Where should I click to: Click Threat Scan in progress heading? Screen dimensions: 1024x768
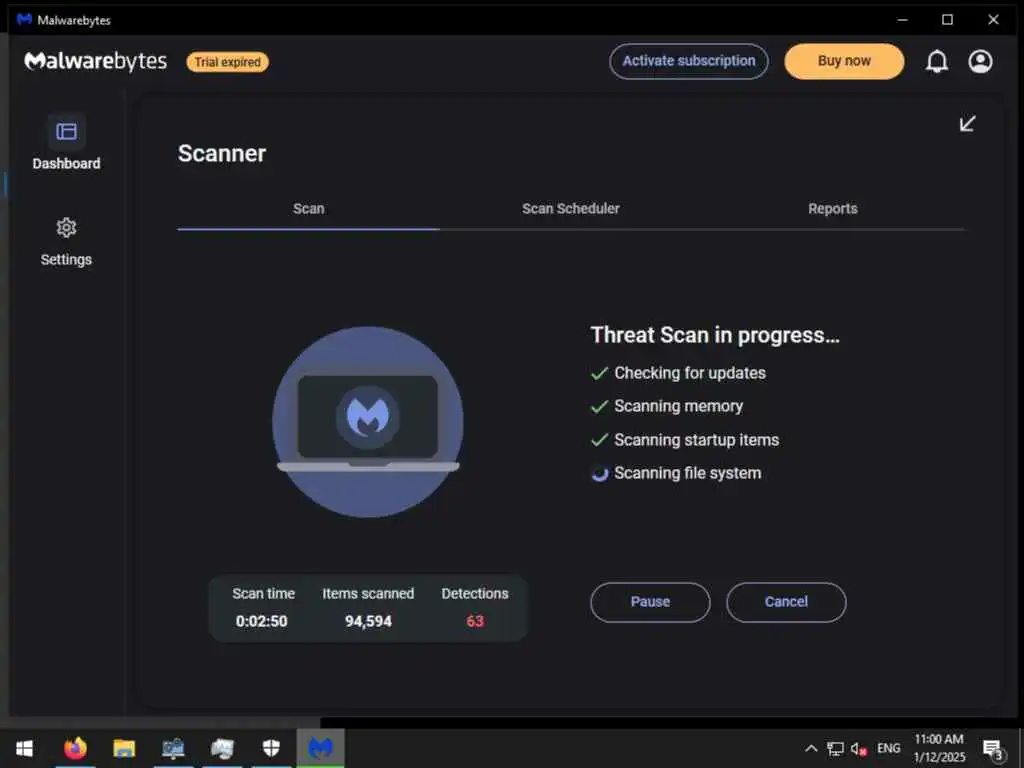click(715, 335)
